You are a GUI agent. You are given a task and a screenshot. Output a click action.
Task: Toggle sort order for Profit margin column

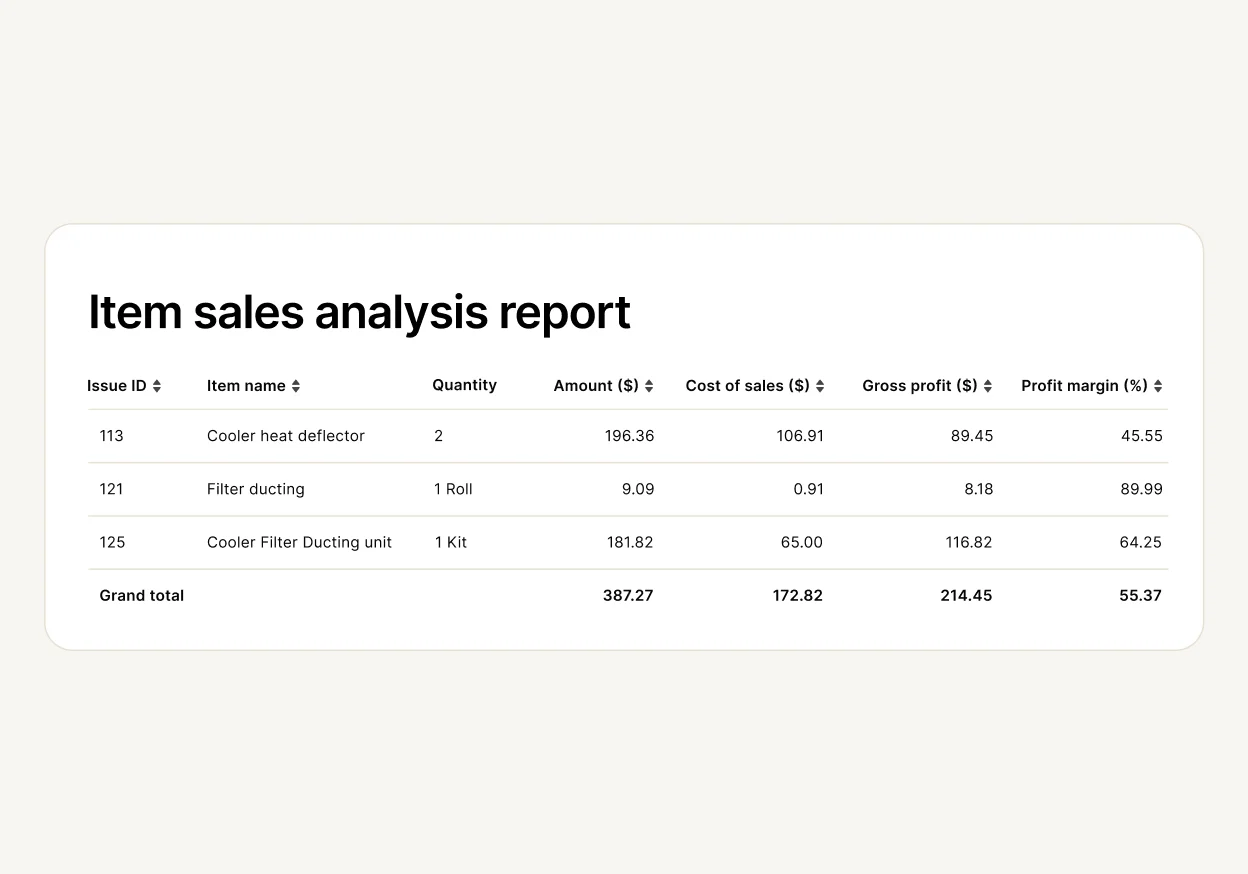(x=1157, y=385)
